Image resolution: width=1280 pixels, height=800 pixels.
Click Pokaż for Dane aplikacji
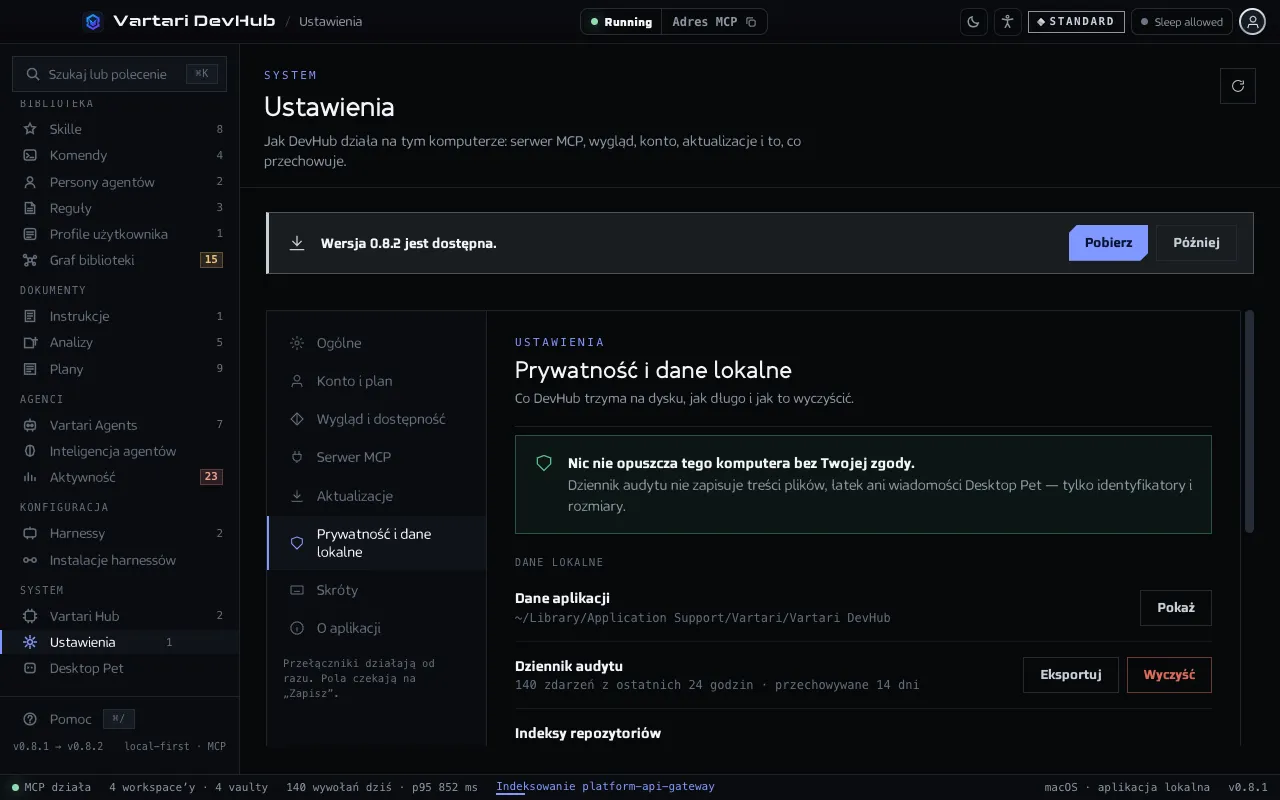pos(1176,608)
